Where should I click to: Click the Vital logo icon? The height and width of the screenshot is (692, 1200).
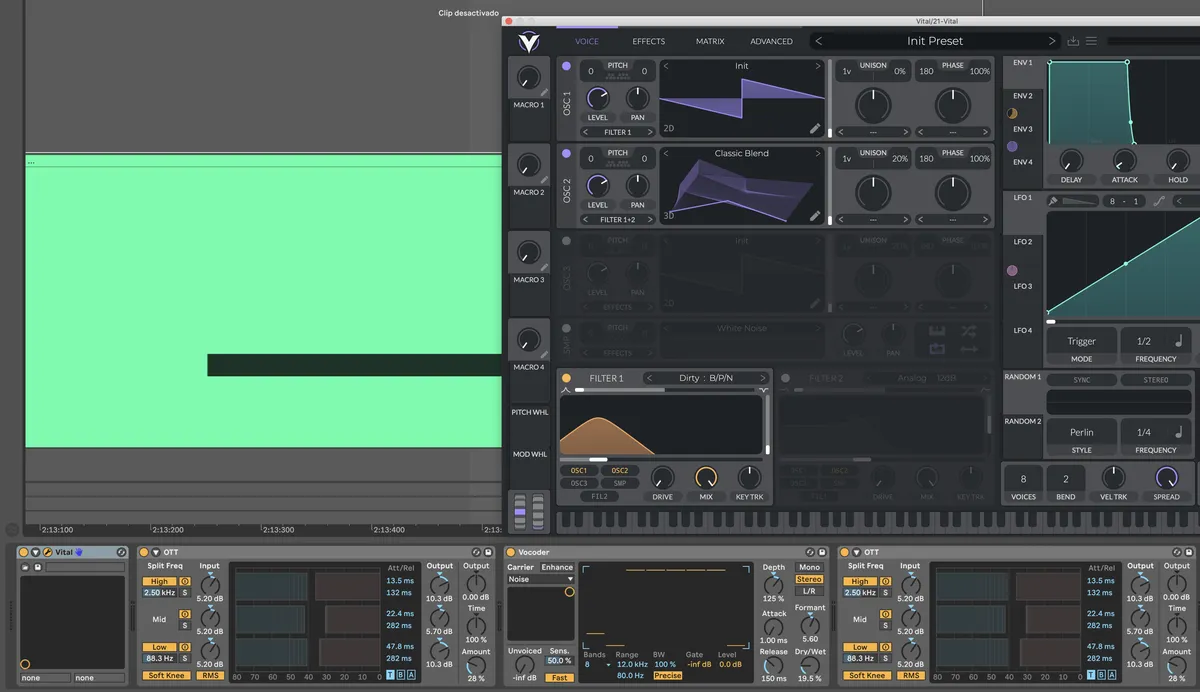pyautogui.click(x=528, y=41)
